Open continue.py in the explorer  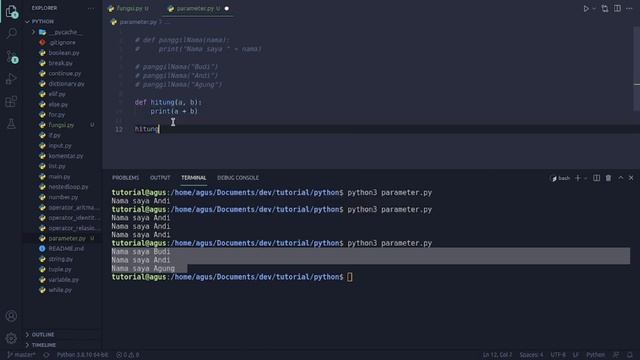[64, 73]
